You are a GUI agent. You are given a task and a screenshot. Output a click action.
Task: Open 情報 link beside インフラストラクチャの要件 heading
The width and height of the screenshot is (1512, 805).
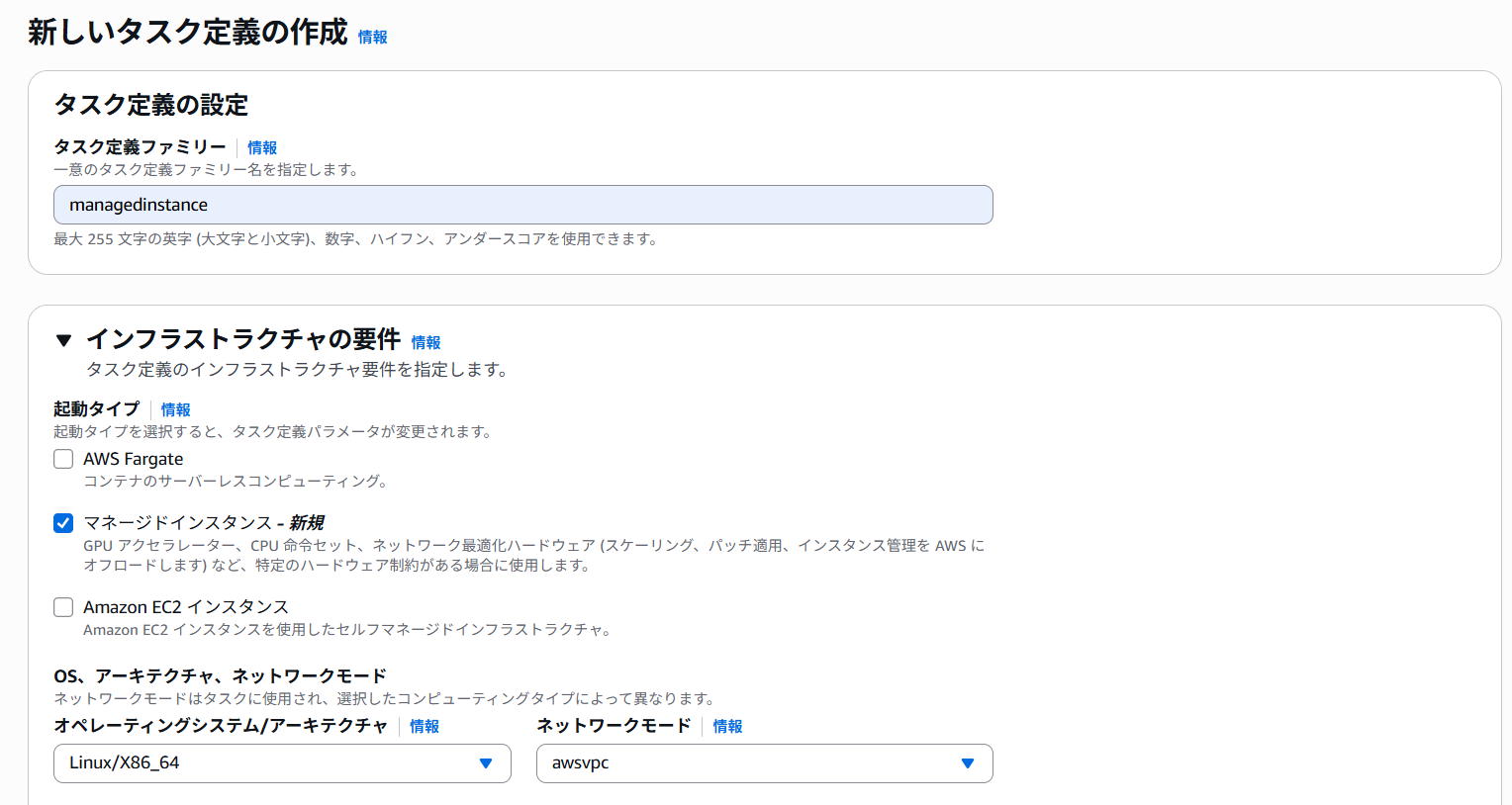(x=426, y=342)
